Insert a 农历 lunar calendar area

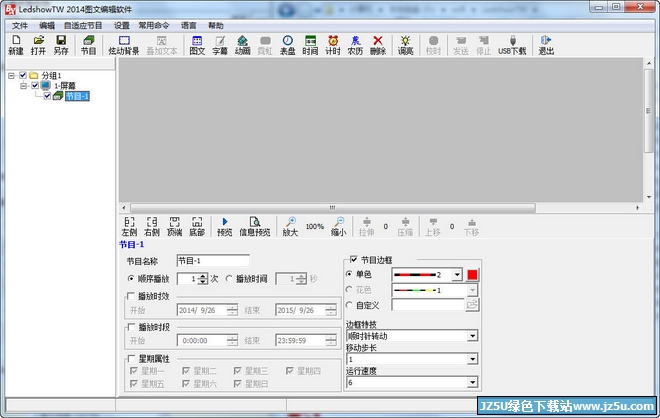(355, 45)
